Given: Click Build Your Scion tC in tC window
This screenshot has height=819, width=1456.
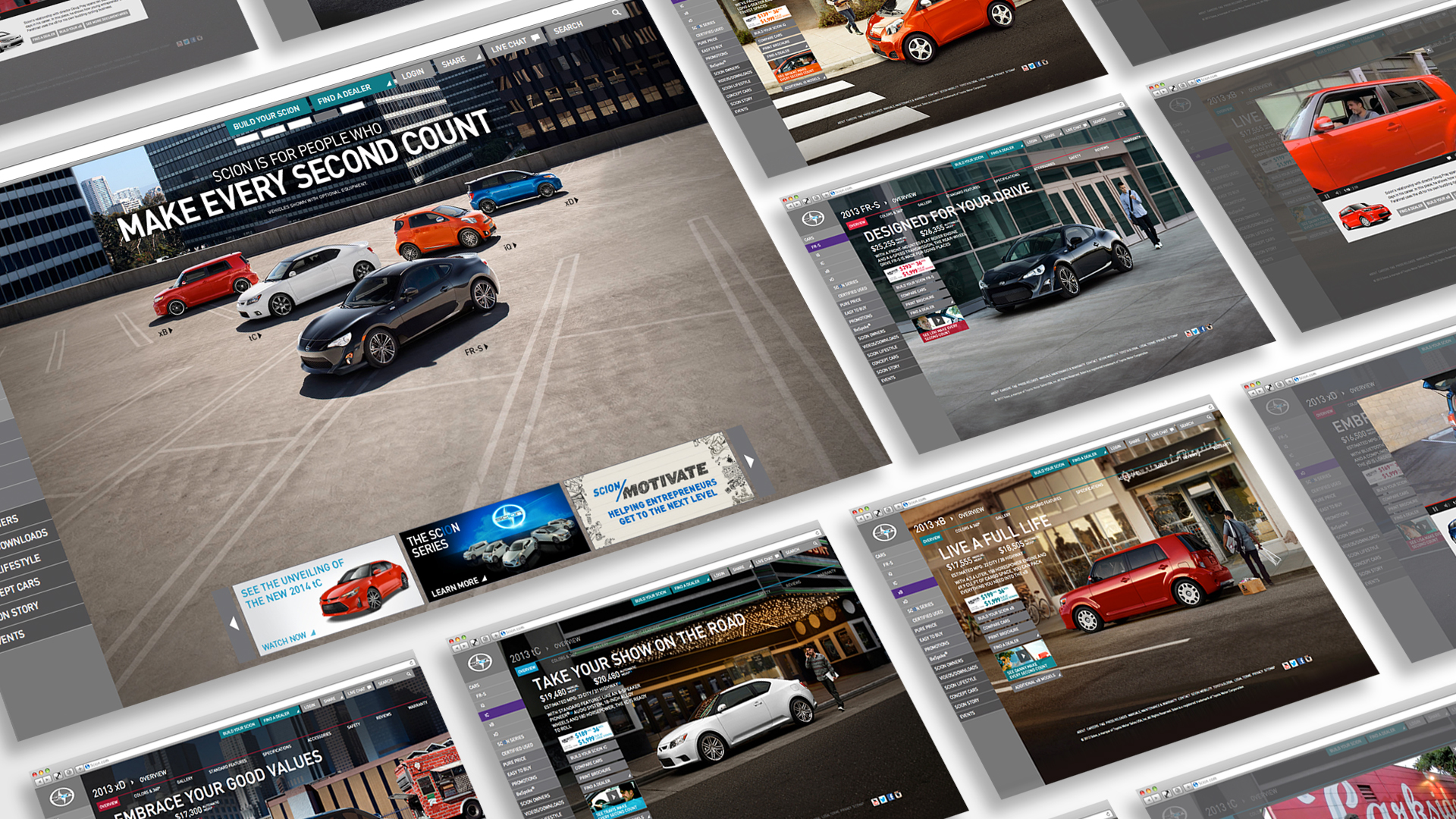Looking at the screenshot, I should (x=593, y=752).
